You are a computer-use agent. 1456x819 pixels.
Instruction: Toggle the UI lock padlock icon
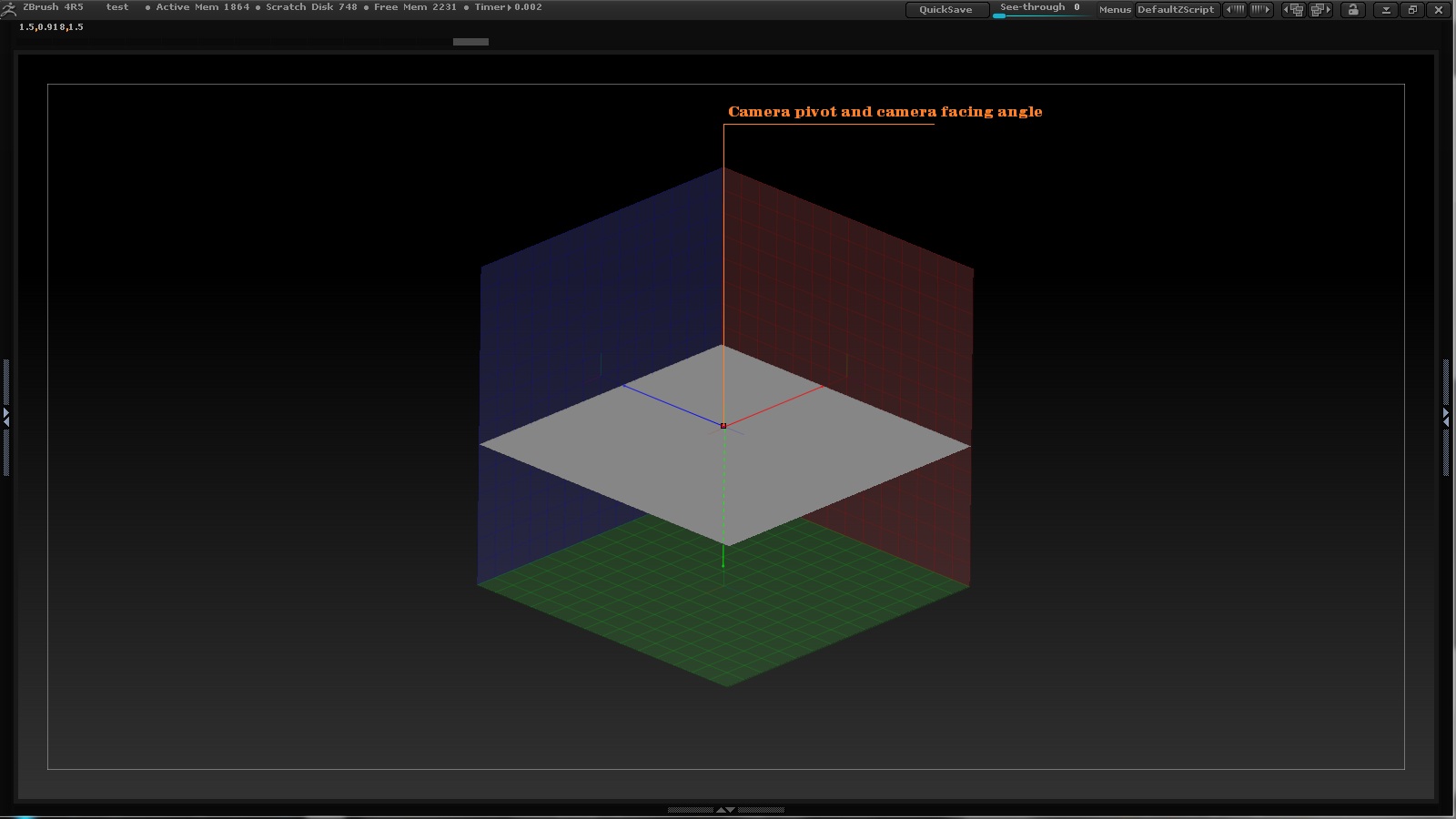(x=1353, y=10)
